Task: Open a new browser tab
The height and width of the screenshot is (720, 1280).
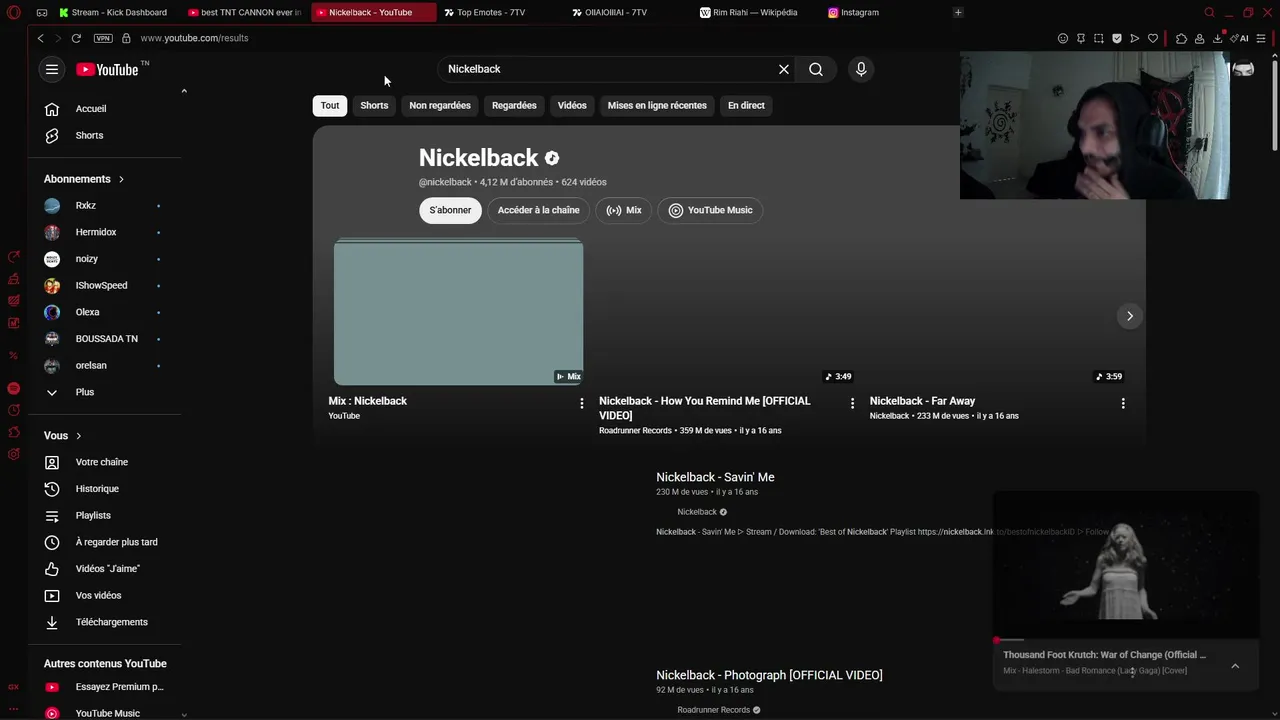Action: click(958, 13)
